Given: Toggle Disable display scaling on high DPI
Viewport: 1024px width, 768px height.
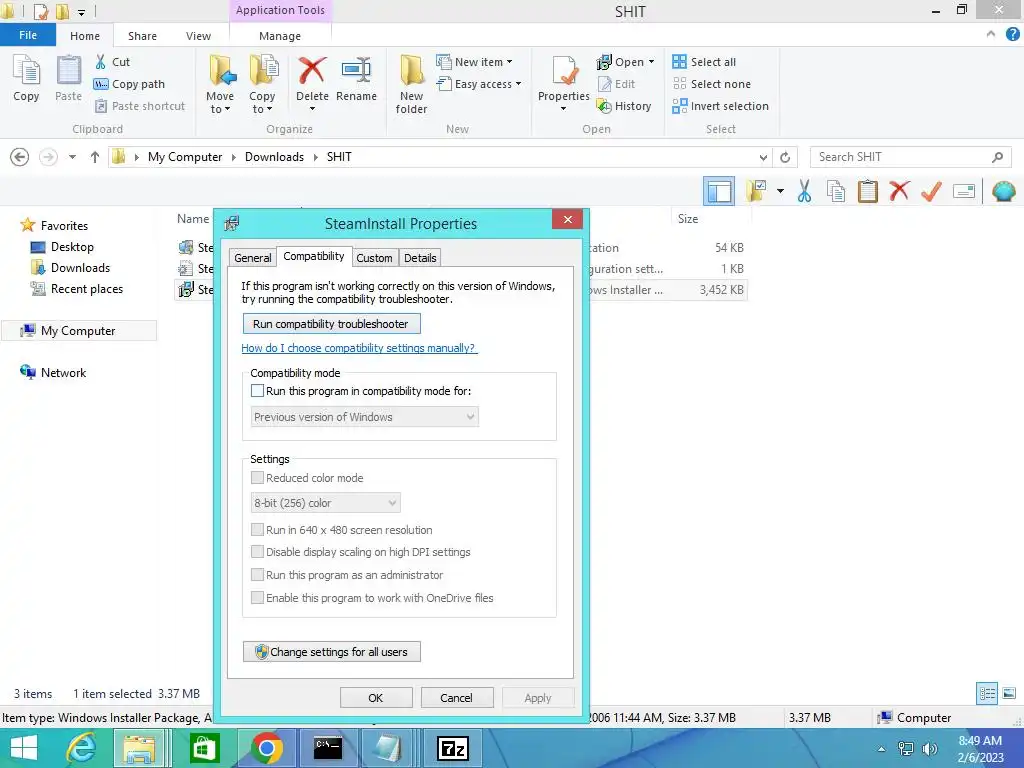Looking at the screenshot, I should click(257, 552).
